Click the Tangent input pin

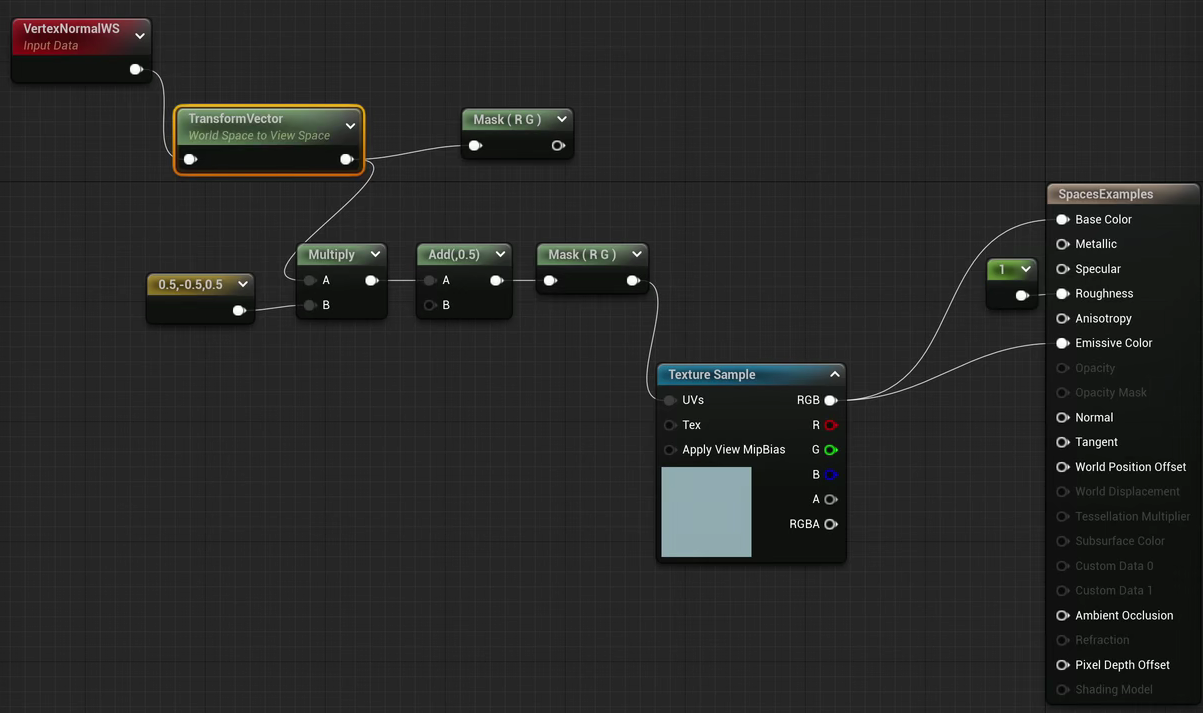1063,442
